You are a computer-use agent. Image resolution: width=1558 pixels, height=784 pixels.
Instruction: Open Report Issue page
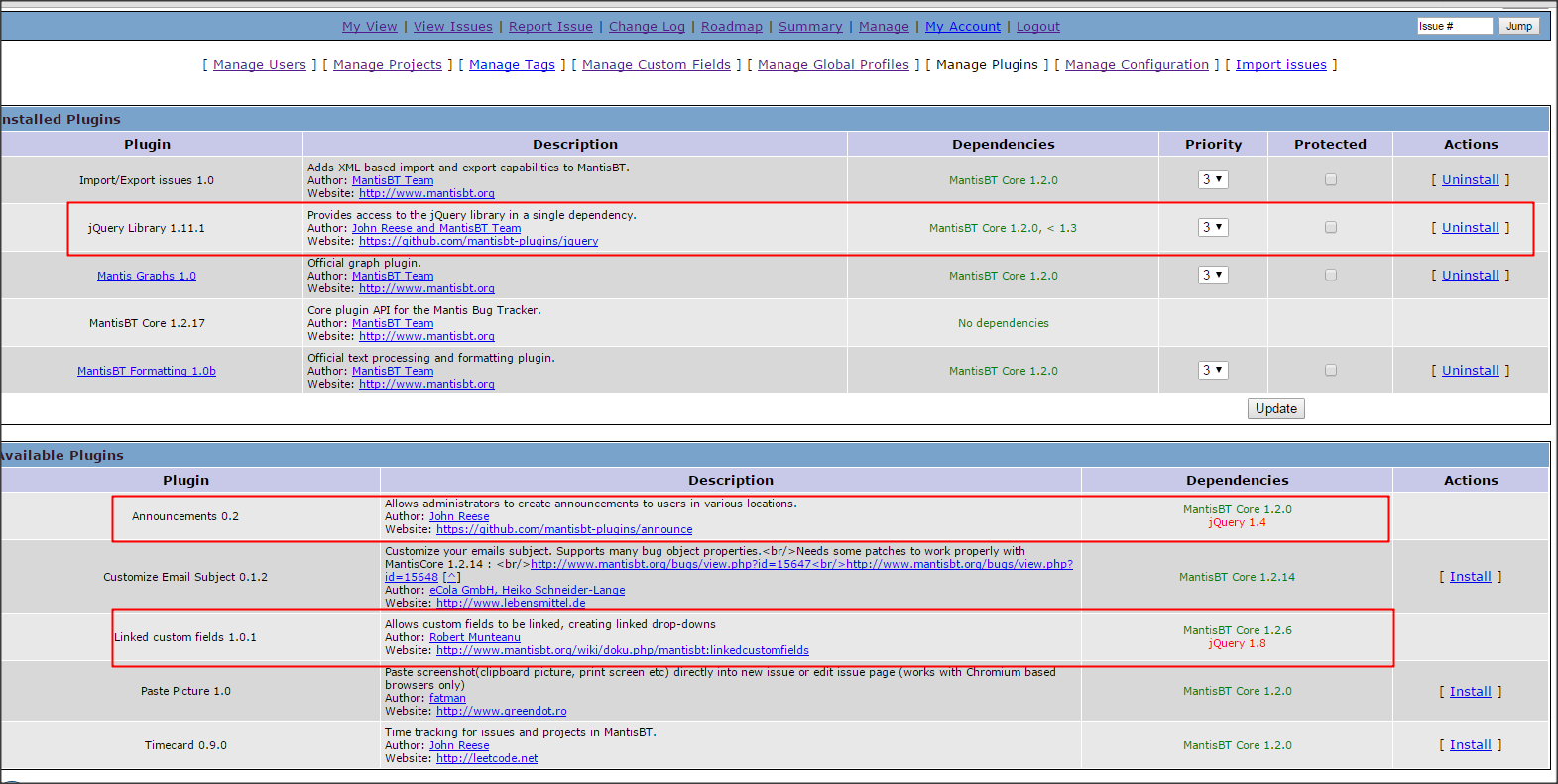[x=550, y=27]
